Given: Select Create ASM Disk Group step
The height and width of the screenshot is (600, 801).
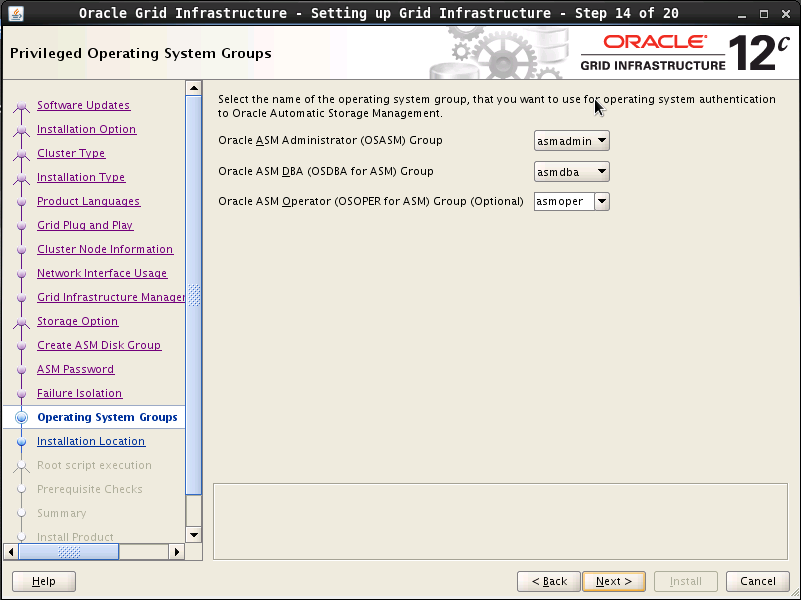Looking at the screenshot, I should (x=99, y=345).
